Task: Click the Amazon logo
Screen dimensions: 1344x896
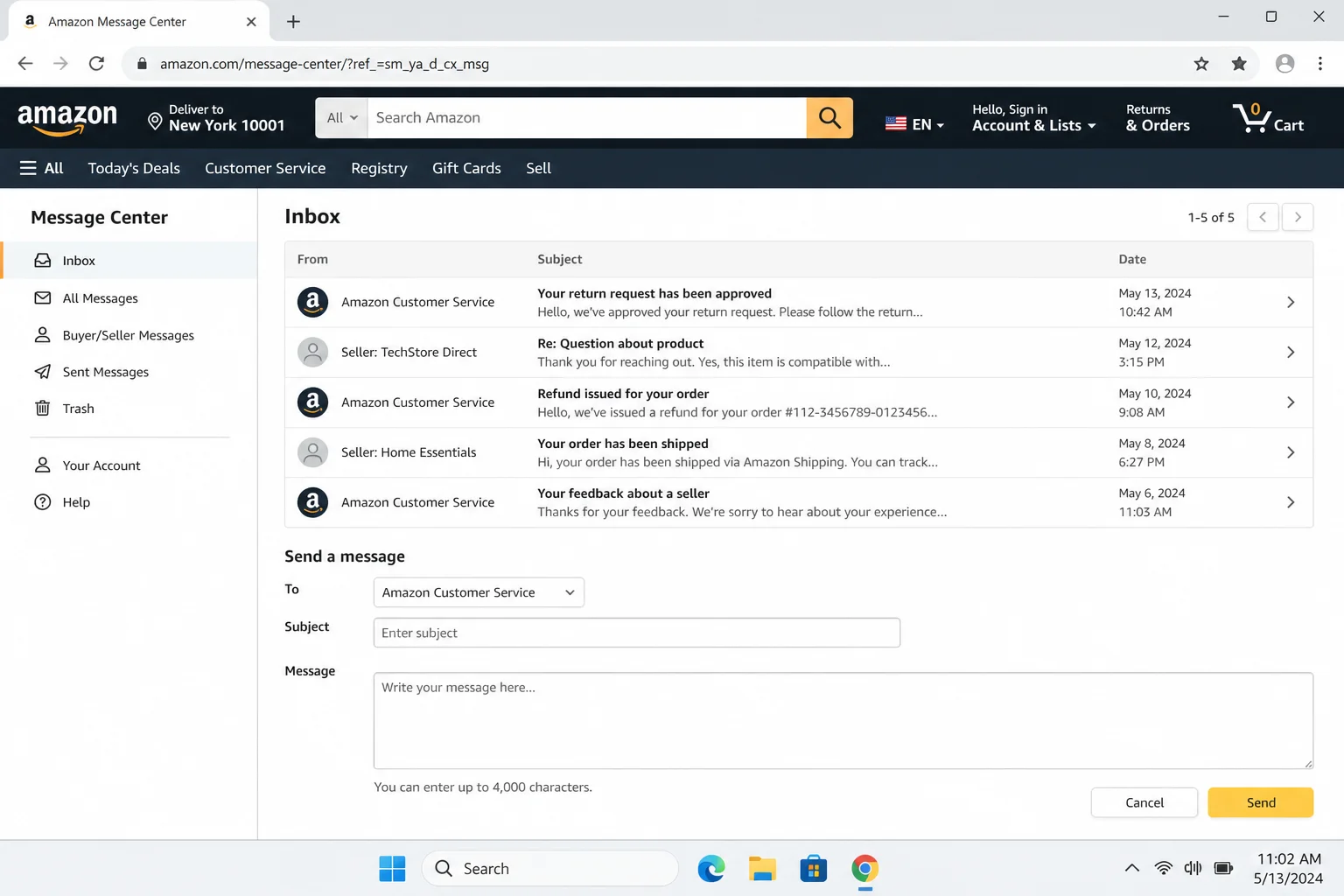Action: click(67, 118)
